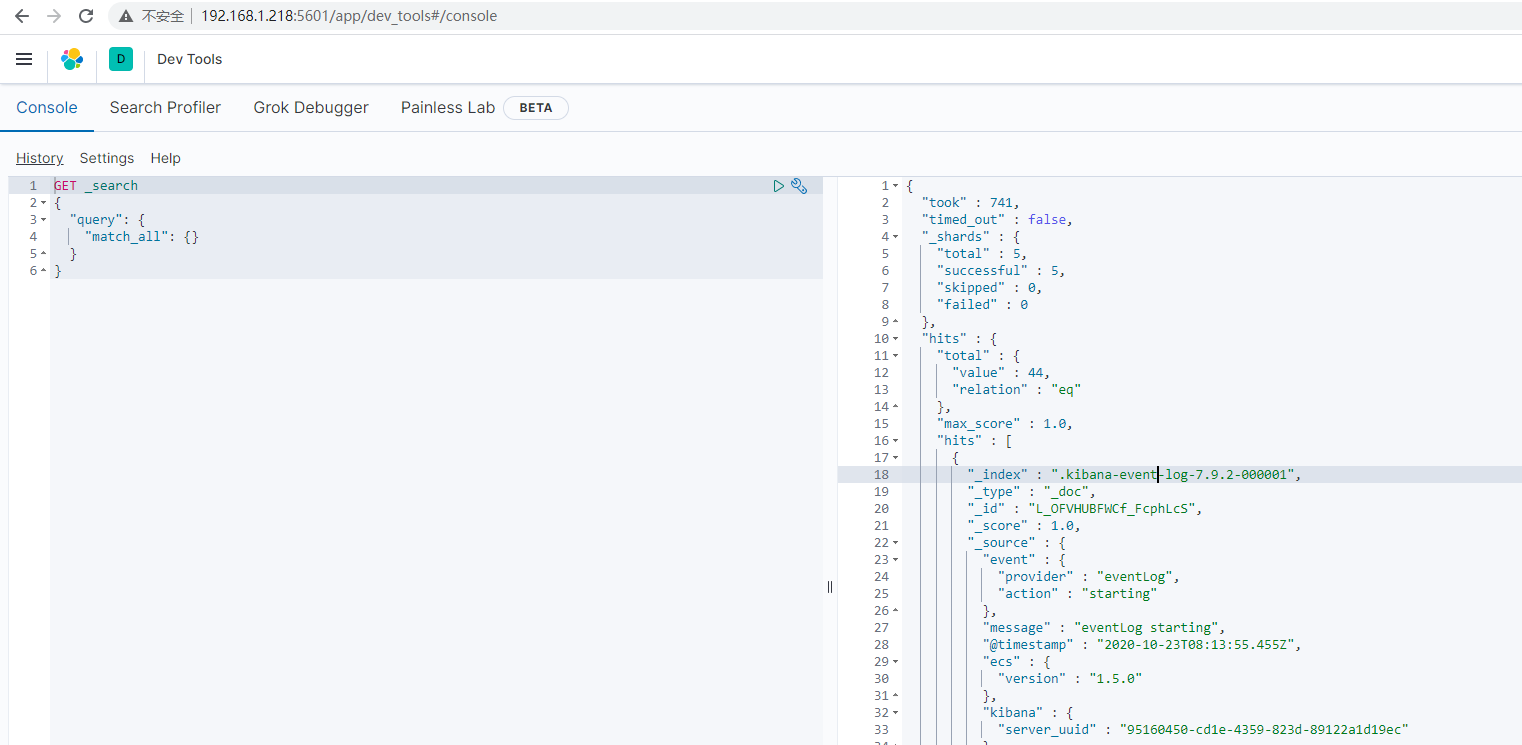The image size is (1522, 745).
Task: Click the insecure-site warning icon
Action: 126,16
